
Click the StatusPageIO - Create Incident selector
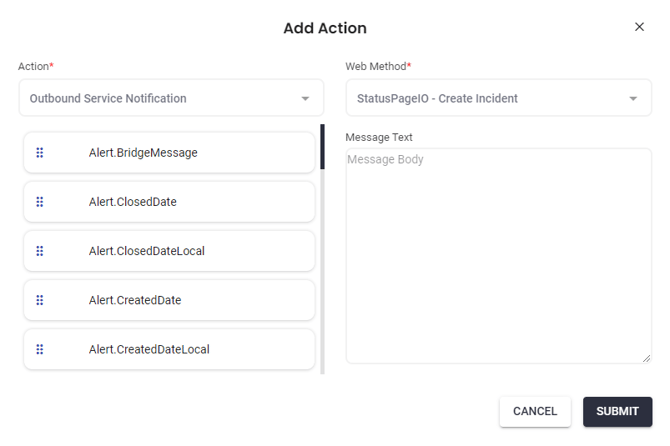point(485,99)
